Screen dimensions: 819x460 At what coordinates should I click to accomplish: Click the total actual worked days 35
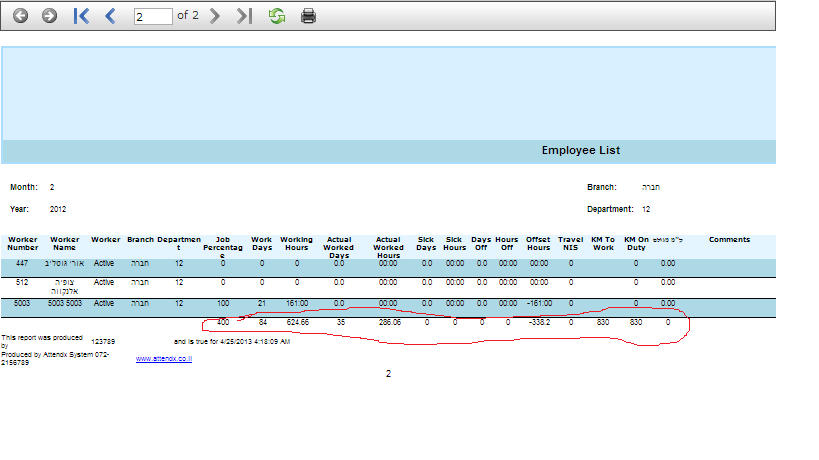pos(341,323)
